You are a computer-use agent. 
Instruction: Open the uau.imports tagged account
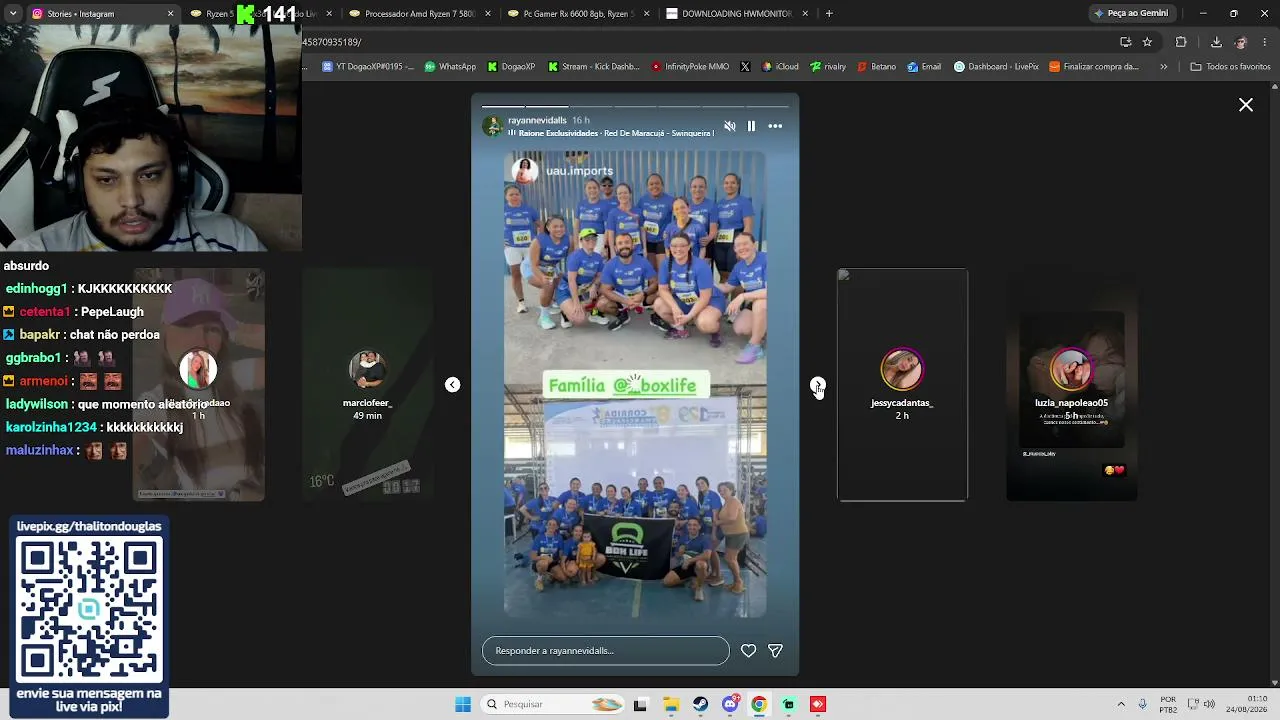pos(579,171)
